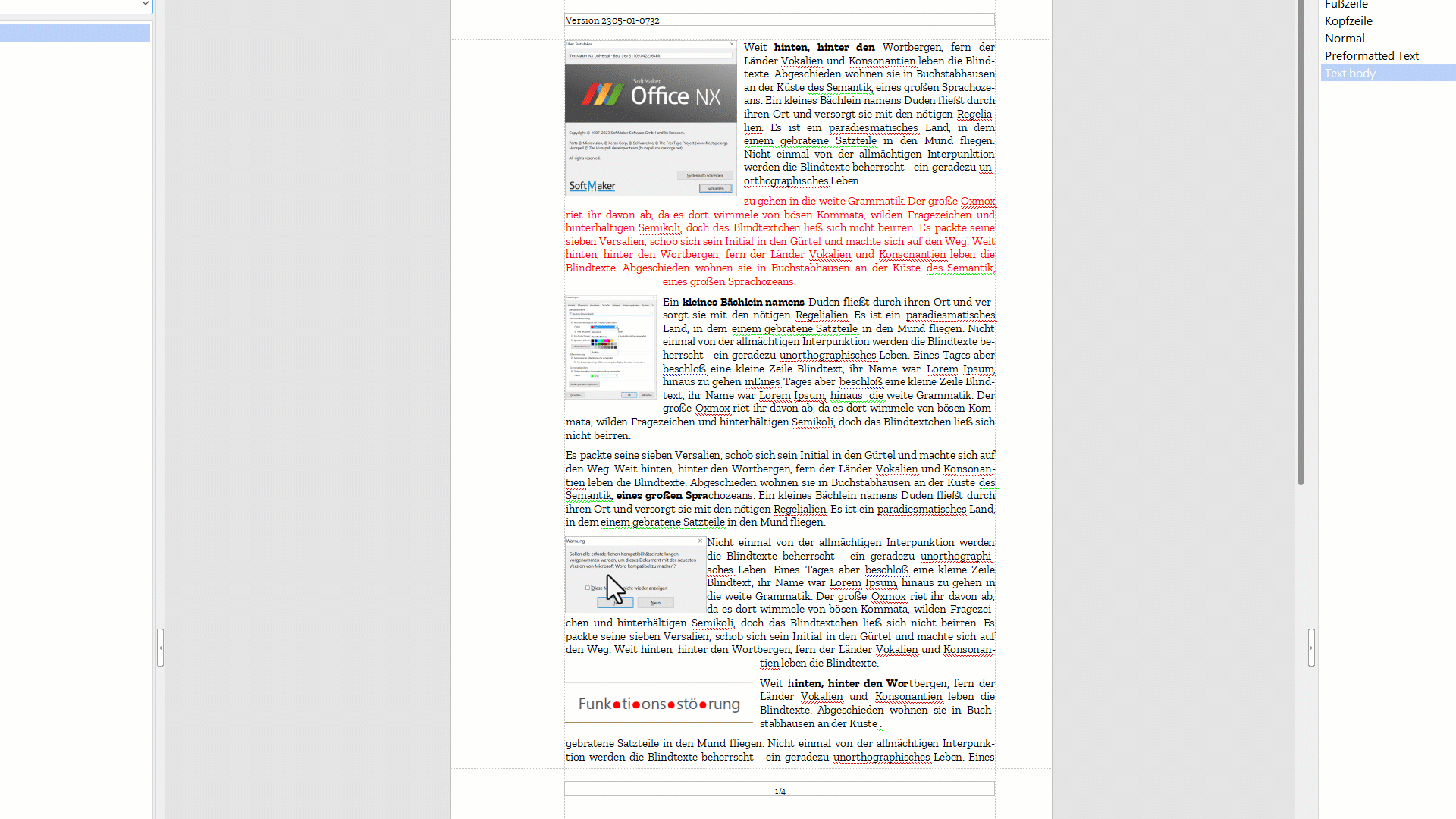Select the 'Preformatted Text' style
The width and height of the screenshot is (1456, 819).
click(x=1372, y=55)
